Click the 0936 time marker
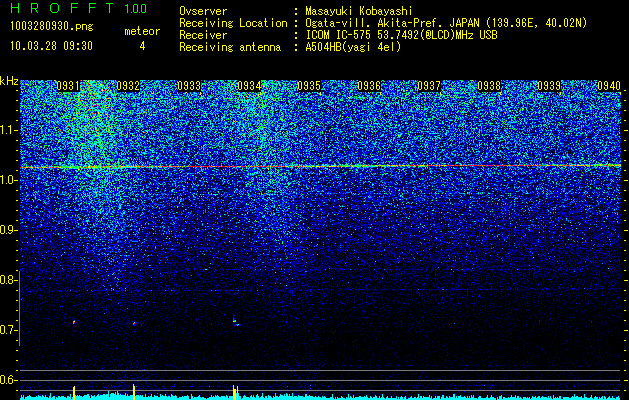The image size is (629, 400). 369,86
